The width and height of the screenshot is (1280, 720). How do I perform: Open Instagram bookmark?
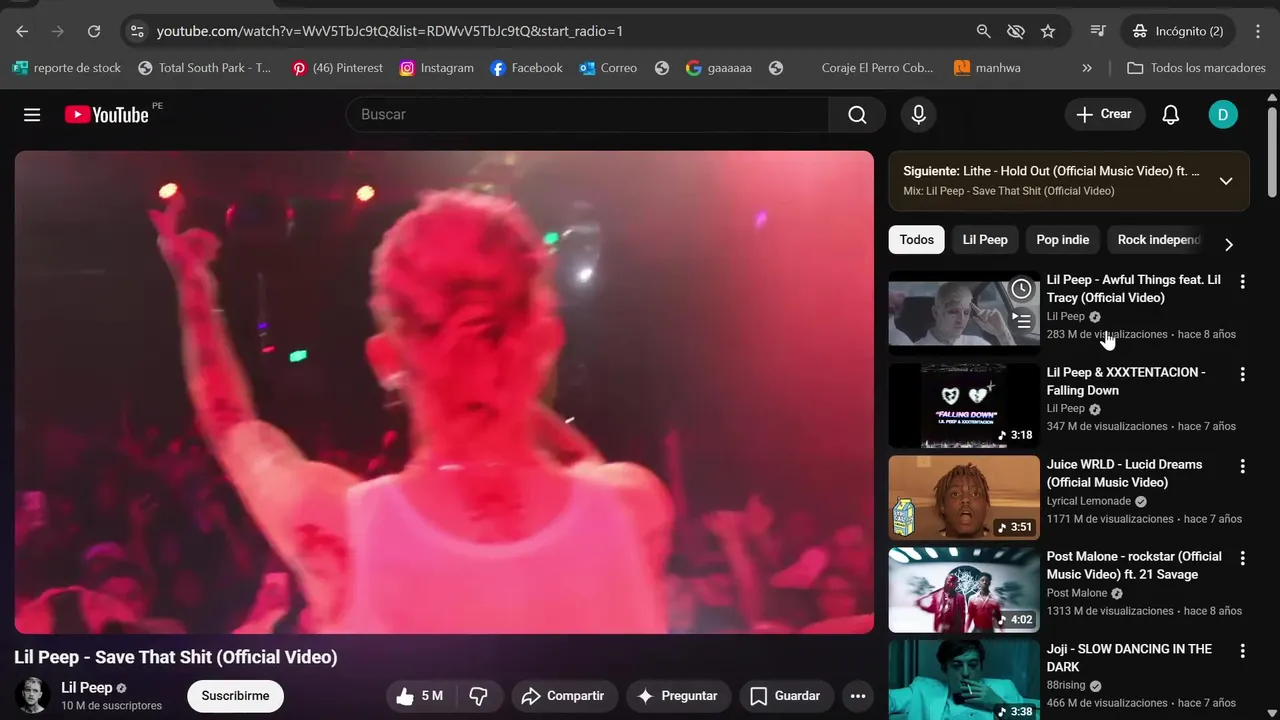pos(436,68)
